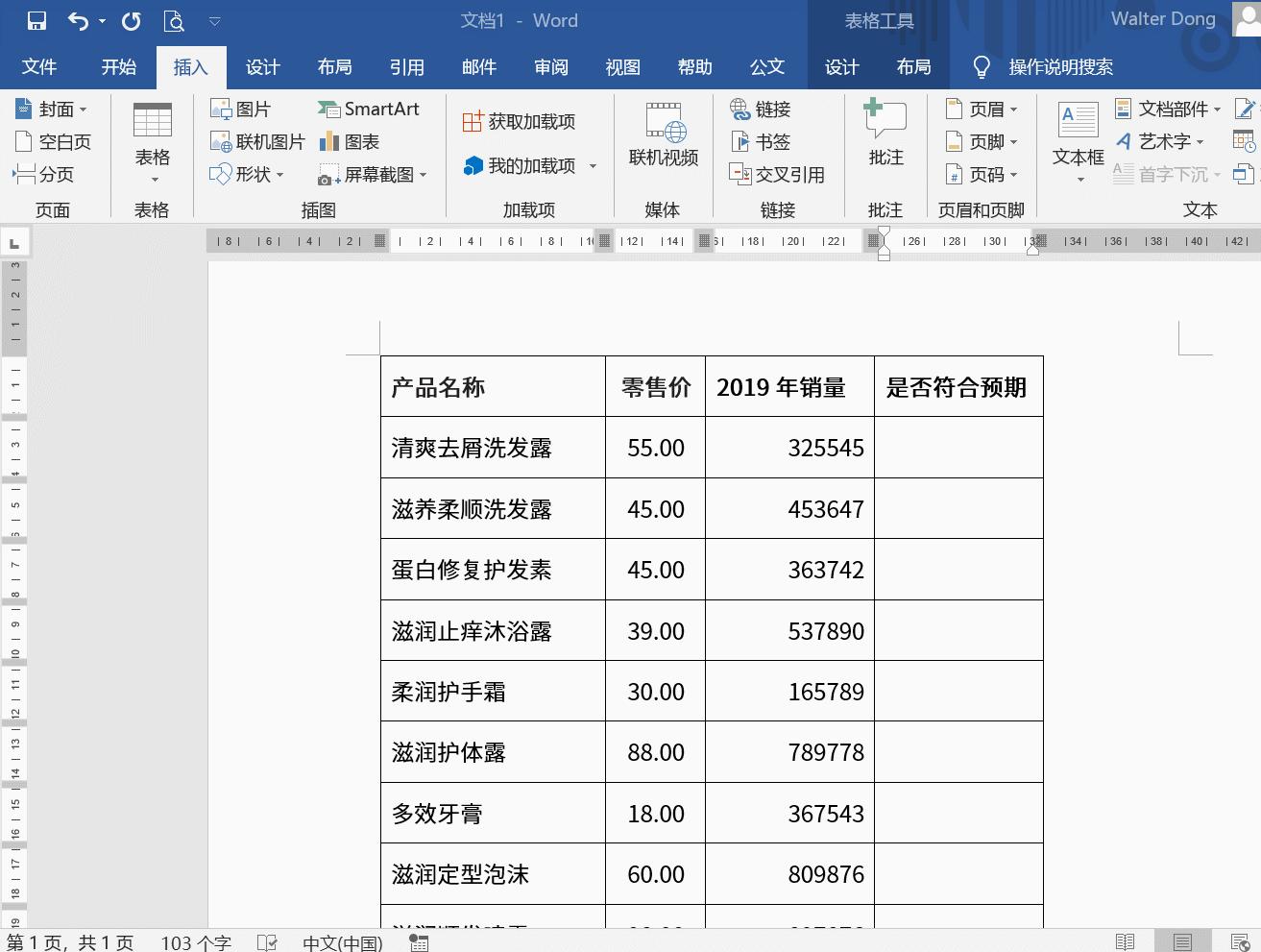This screenshot has width=1261, height=952.
Task: Check proofing status via the spelling icon
Action: 266,942
